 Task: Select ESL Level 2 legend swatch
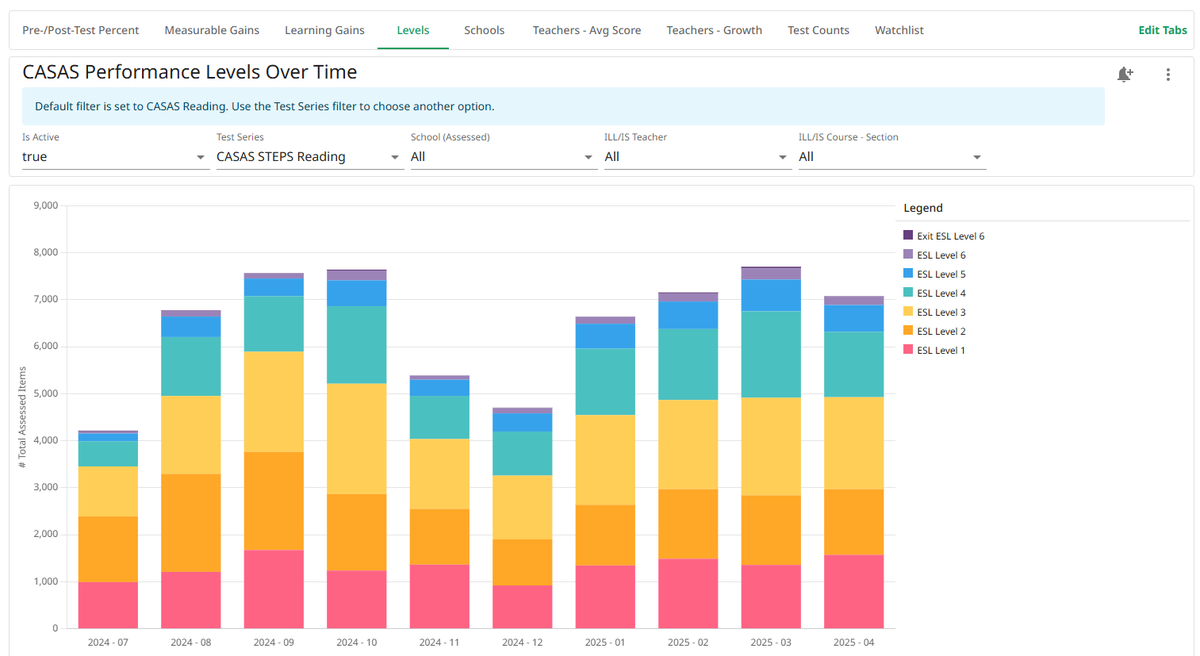pyautogui.click(x=908, y=331)
